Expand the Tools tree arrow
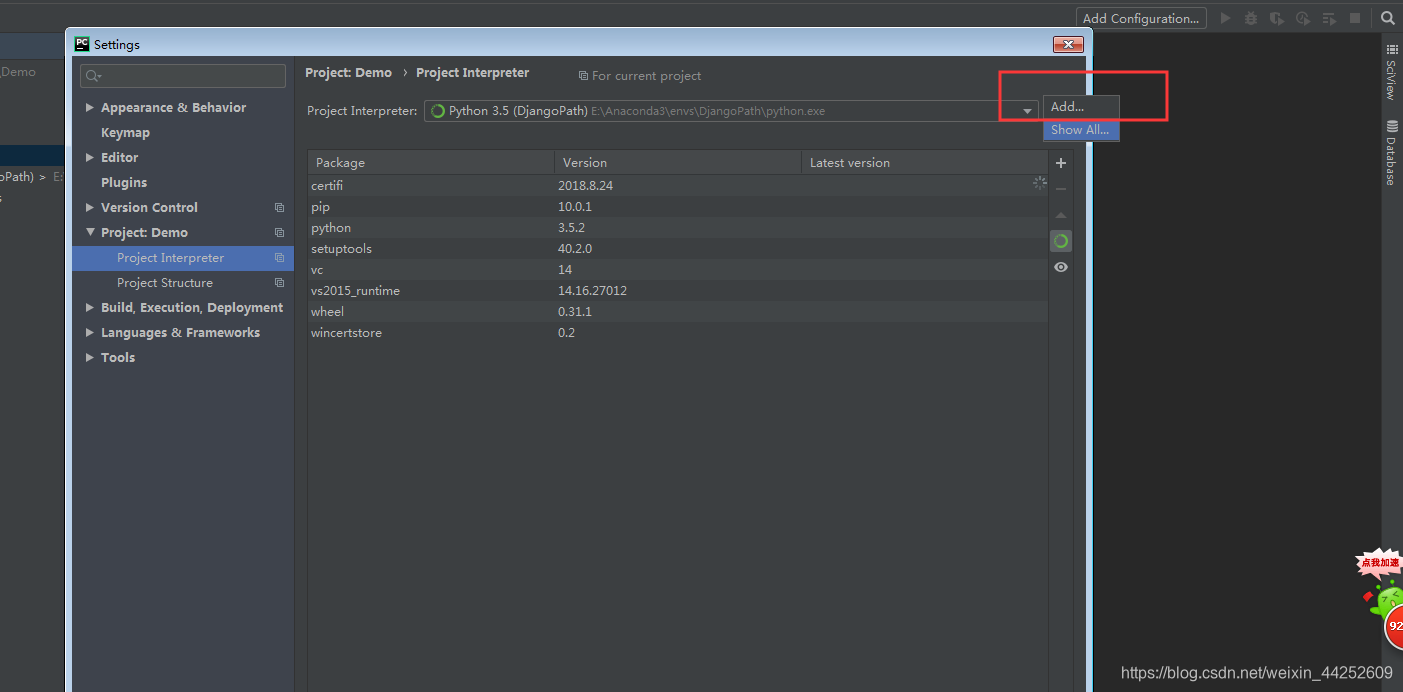The image size is (1403, 692). point(90,358)
